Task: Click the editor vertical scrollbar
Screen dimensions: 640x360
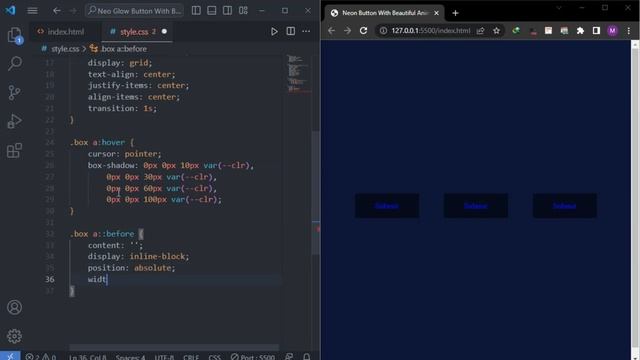Action: (316, 192)
